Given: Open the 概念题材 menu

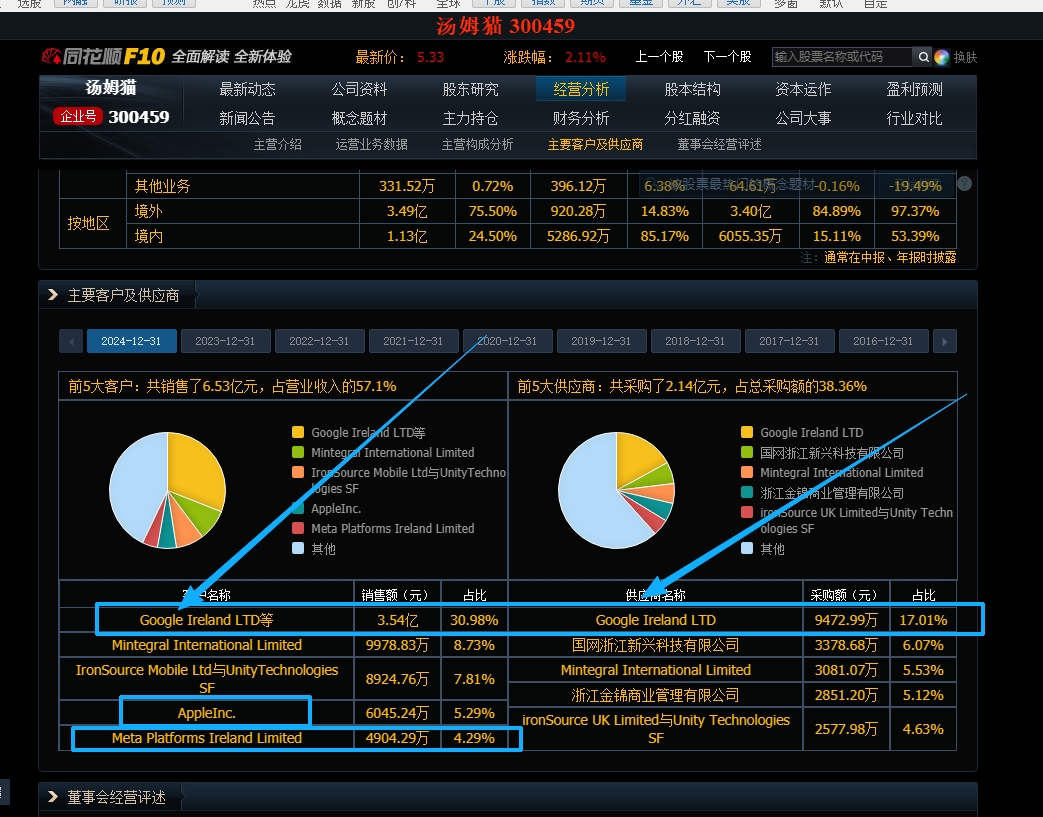Looking at the screenshot, I should pyautogui.click(x=359, y=118).
